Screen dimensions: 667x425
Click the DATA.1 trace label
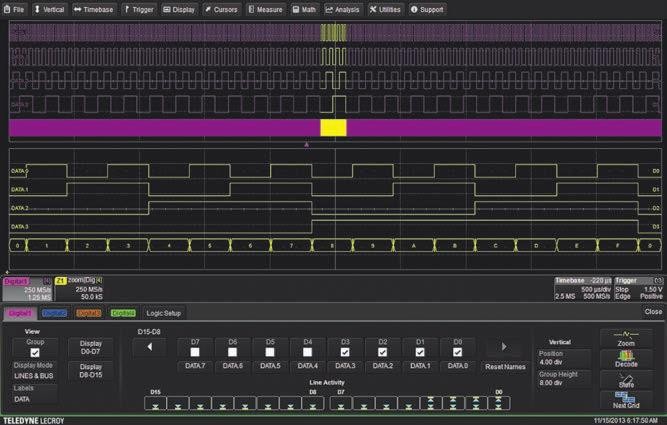coord(20,190)
